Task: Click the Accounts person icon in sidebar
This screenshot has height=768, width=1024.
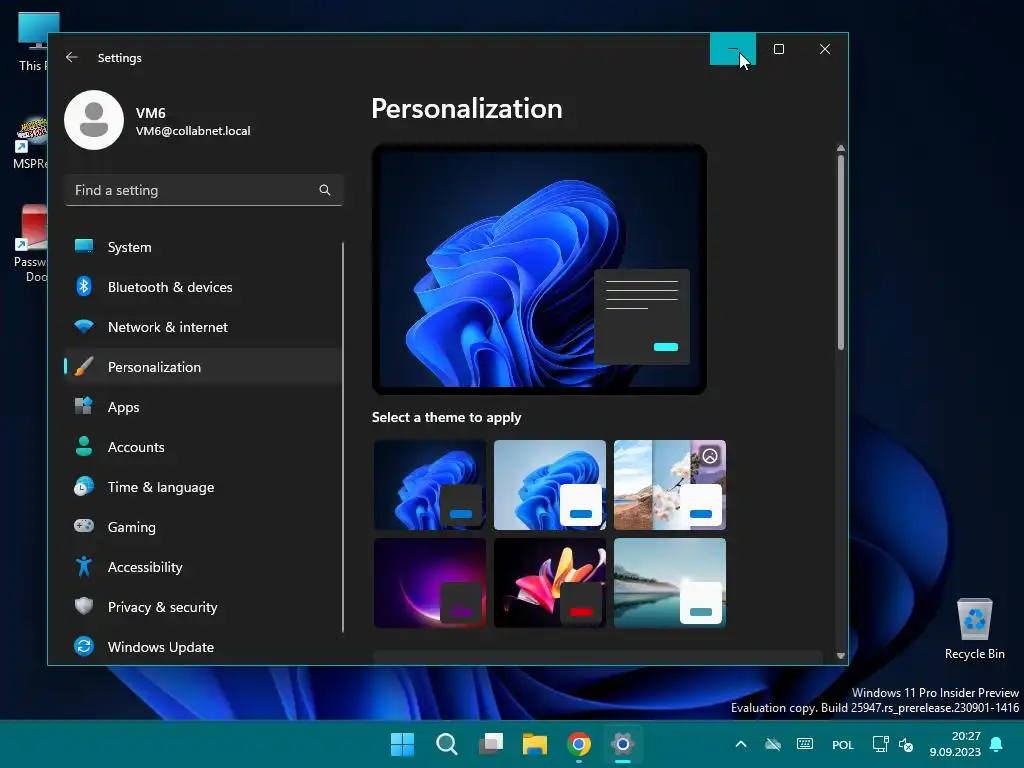Action: coord(84,447)
